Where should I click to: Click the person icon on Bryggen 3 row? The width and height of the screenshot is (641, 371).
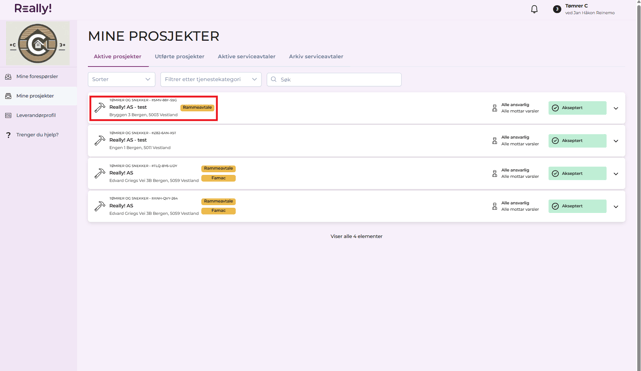point(494,108)
